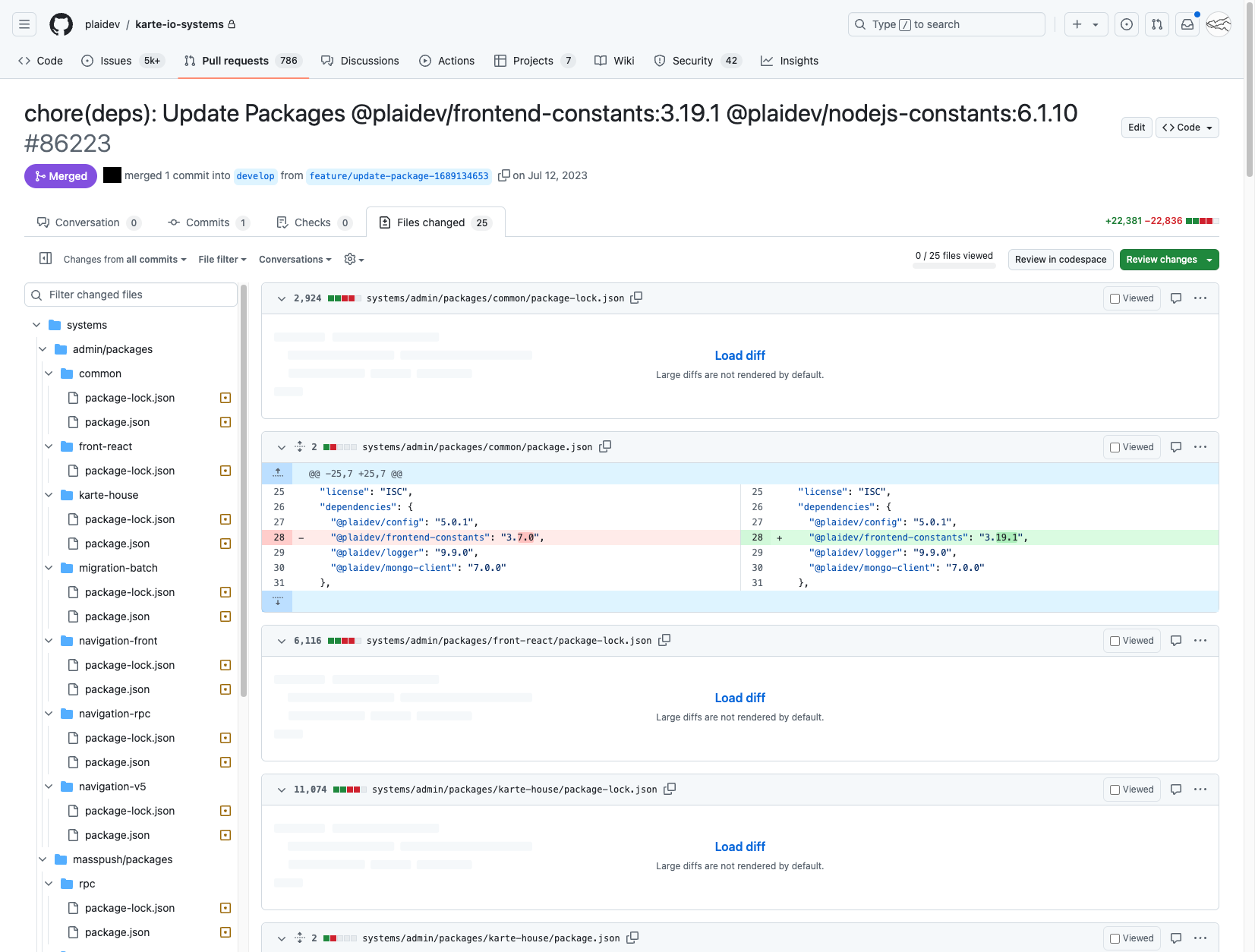Open your notifications inbox
The height and width of the screenshot is (952, 1255).
(x=1187, y=24)
